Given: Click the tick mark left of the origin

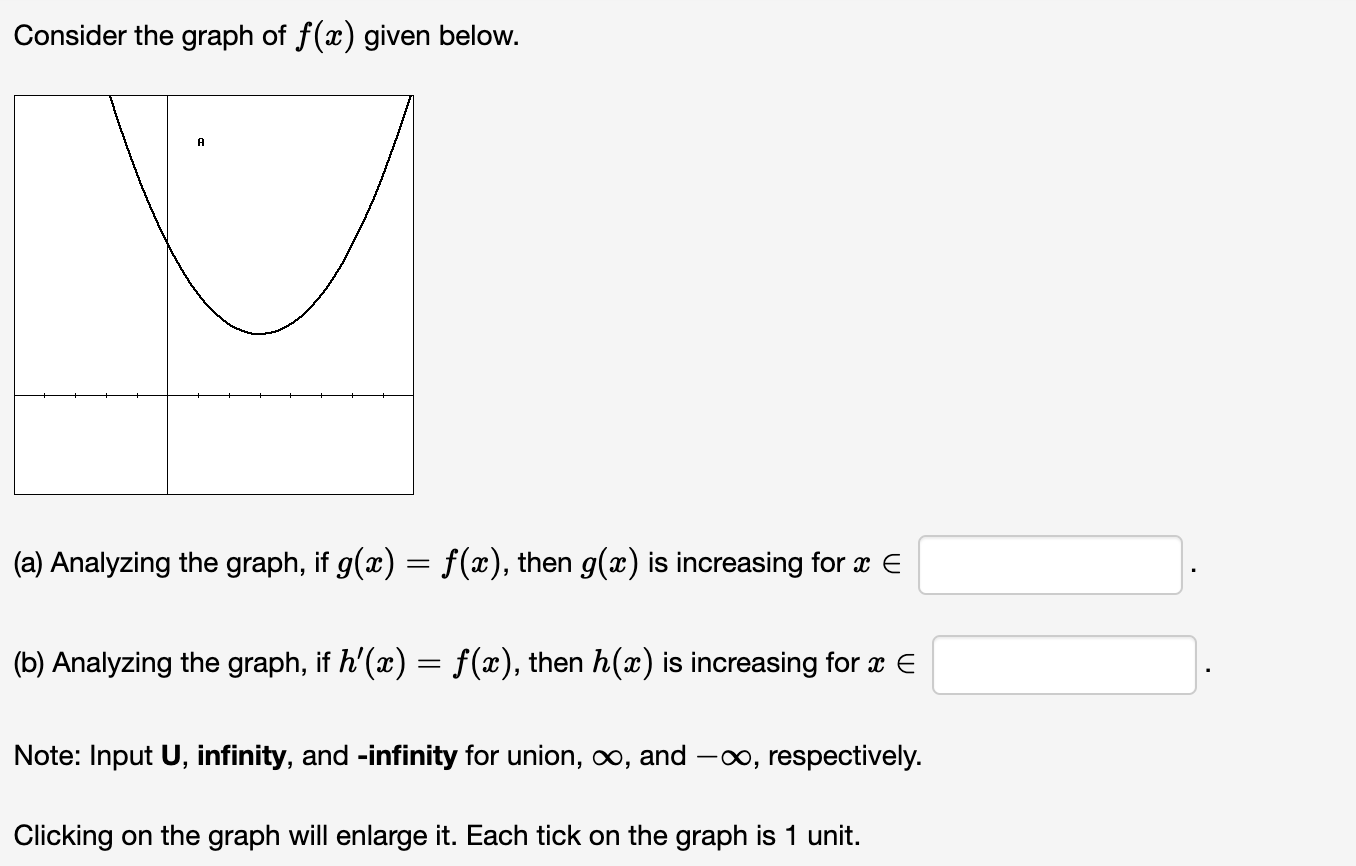Looking at the screenshot, I should pos(137,393).
